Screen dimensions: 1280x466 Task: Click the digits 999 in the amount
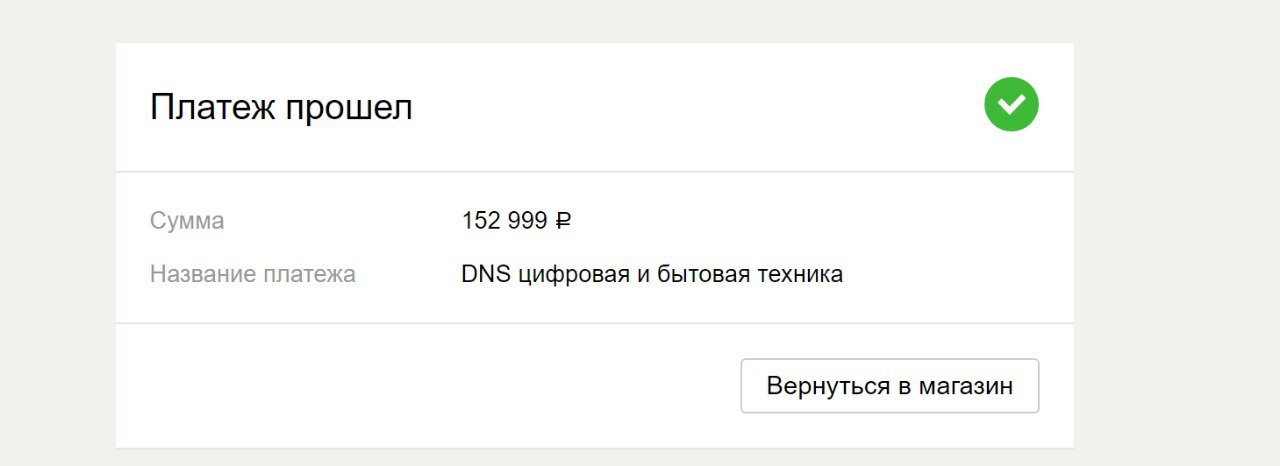coord(528,221)
